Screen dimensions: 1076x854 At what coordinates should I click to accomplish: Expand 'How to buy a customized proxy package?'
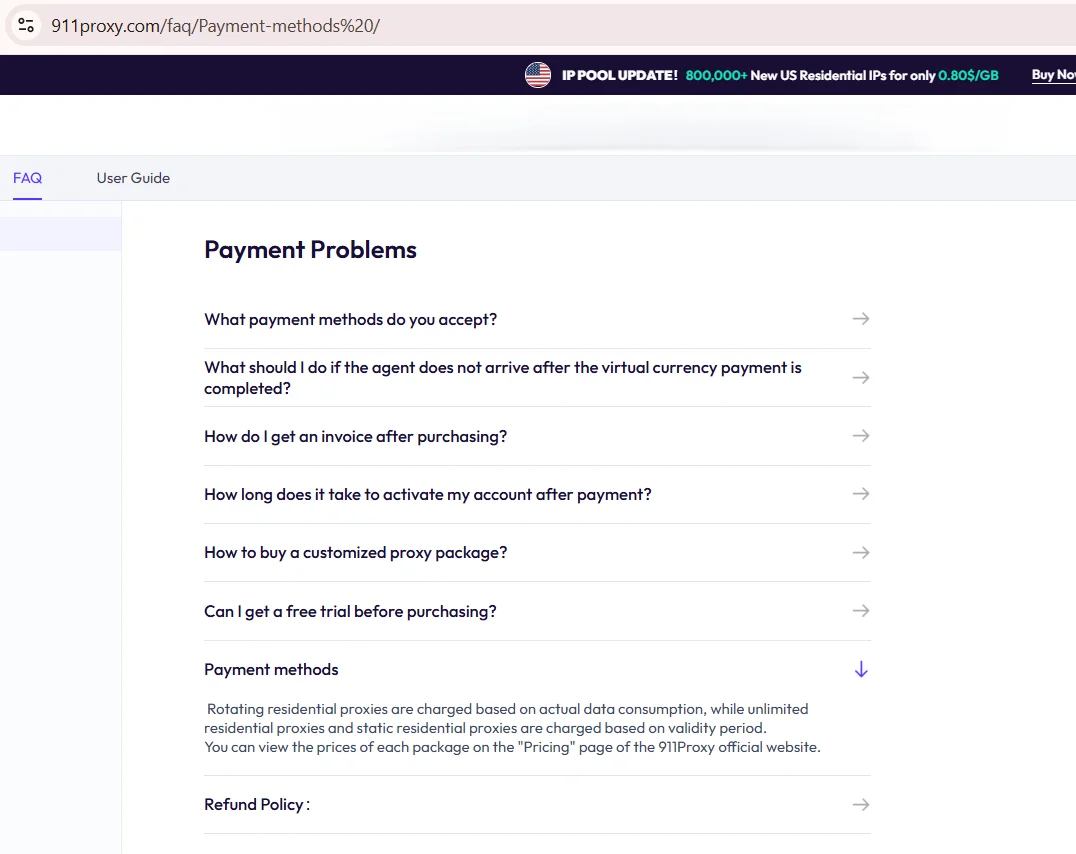pyautogui.click(x=355, y=553)
